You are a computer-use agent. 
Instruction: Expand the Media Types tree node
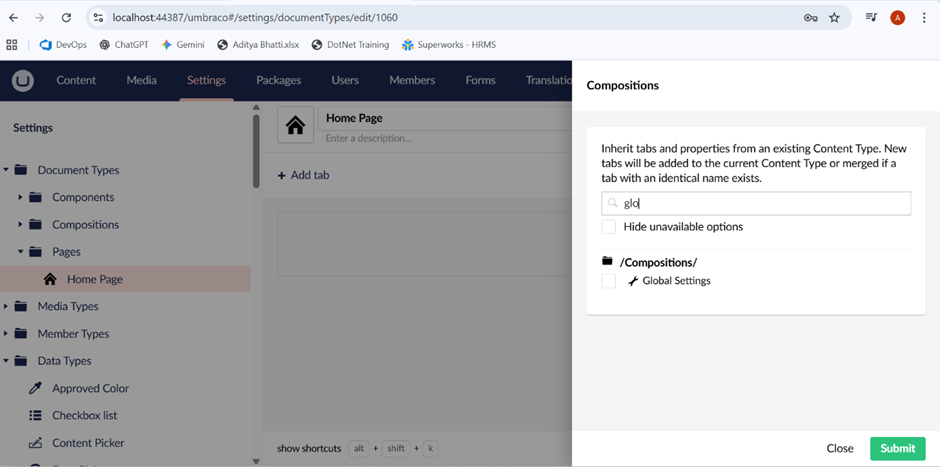[x=5, y=306]
